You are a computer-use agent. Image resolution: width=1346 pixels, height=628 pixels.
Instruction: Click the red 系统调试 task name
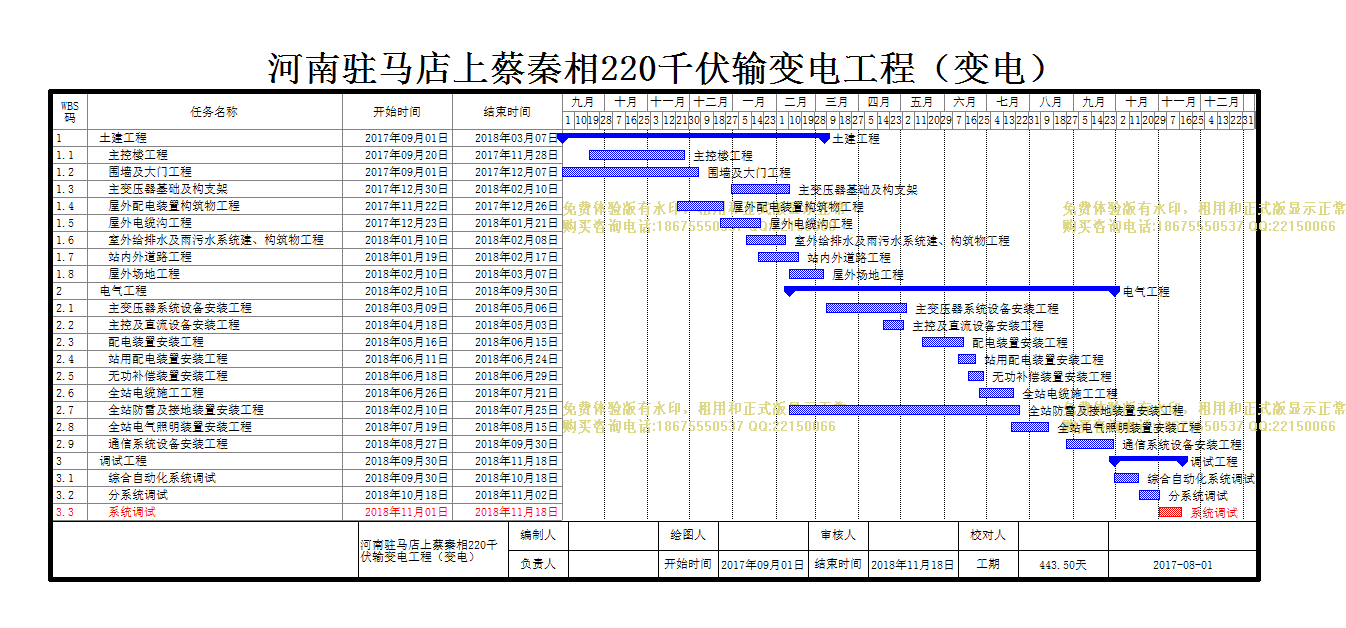tap(132, 512)
